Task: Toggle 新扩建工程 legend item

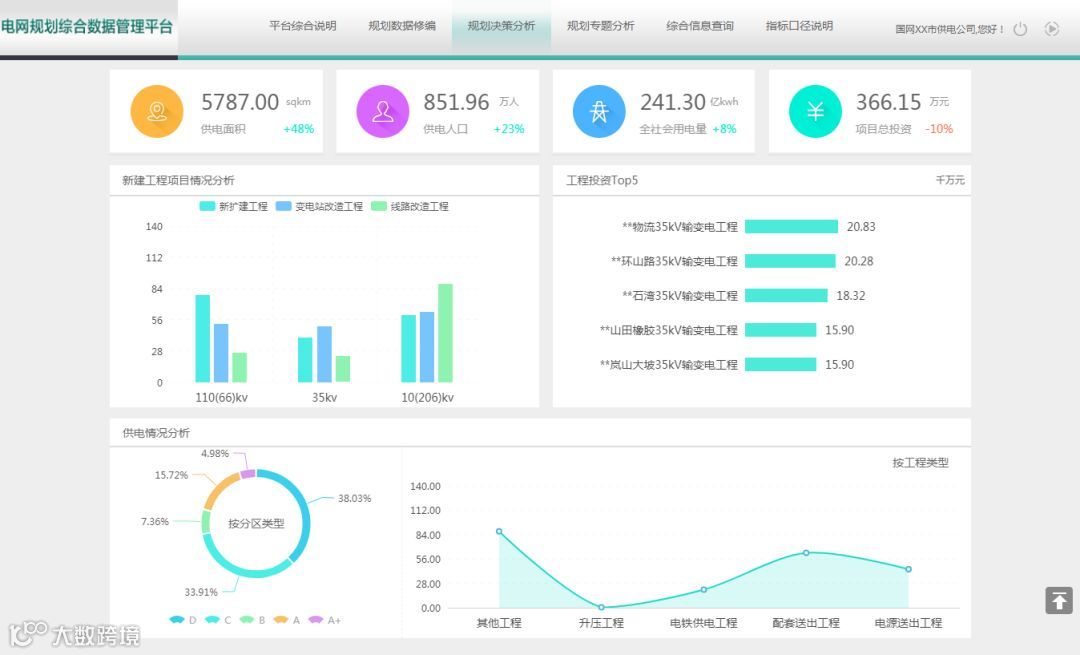Action: (x=233, y=206)
